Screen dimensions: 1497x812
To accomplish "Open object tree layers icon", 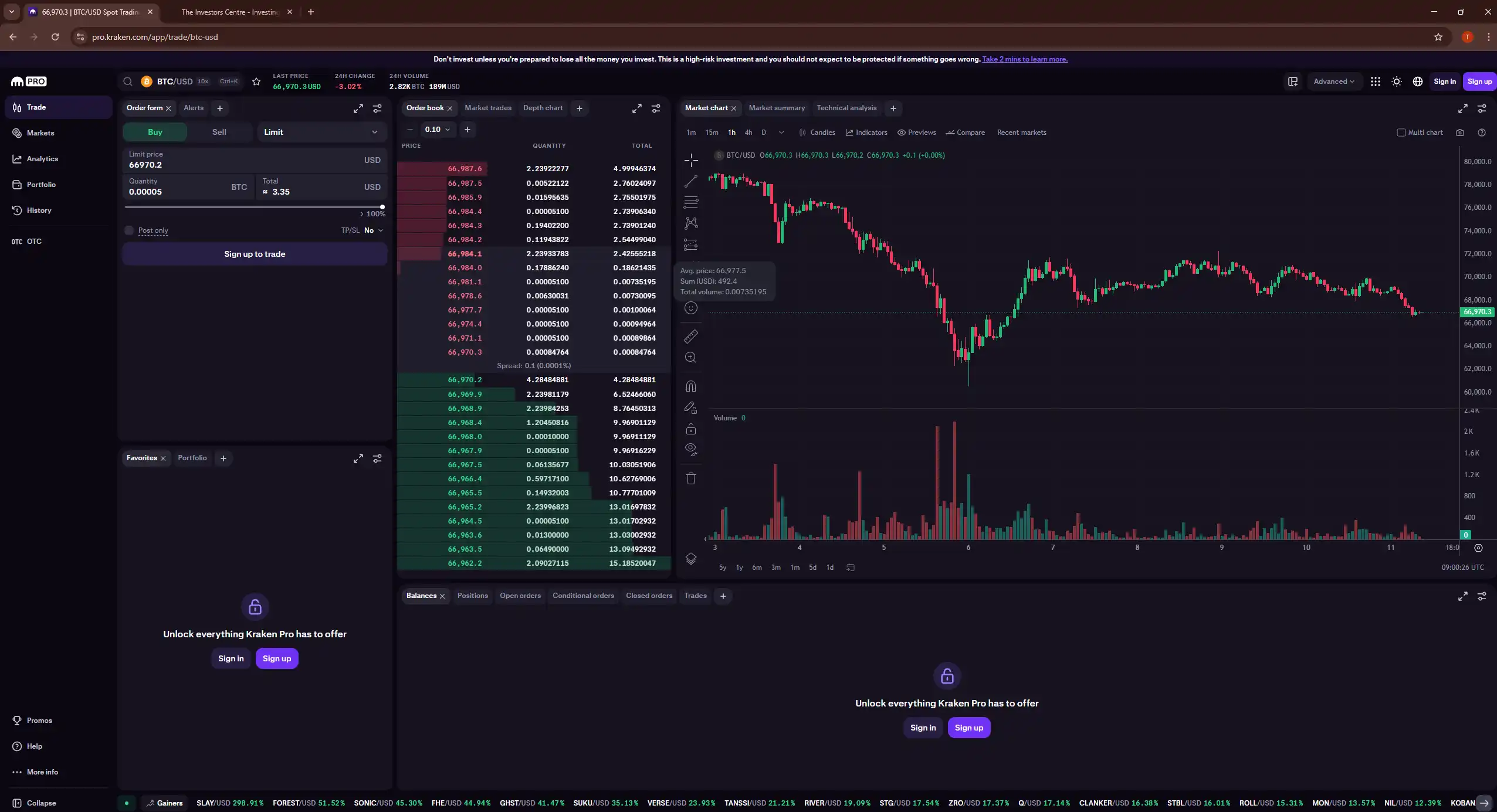I will click(x=691, y=559).
